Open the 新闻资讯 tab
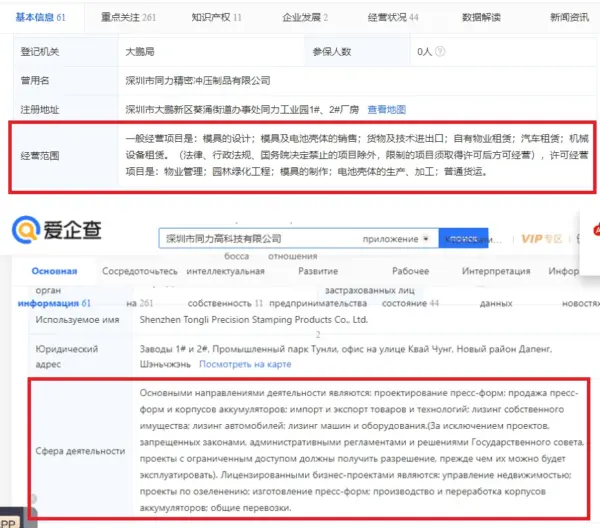The height and width of the screenshot is (528, 600). tap(569, 17)
